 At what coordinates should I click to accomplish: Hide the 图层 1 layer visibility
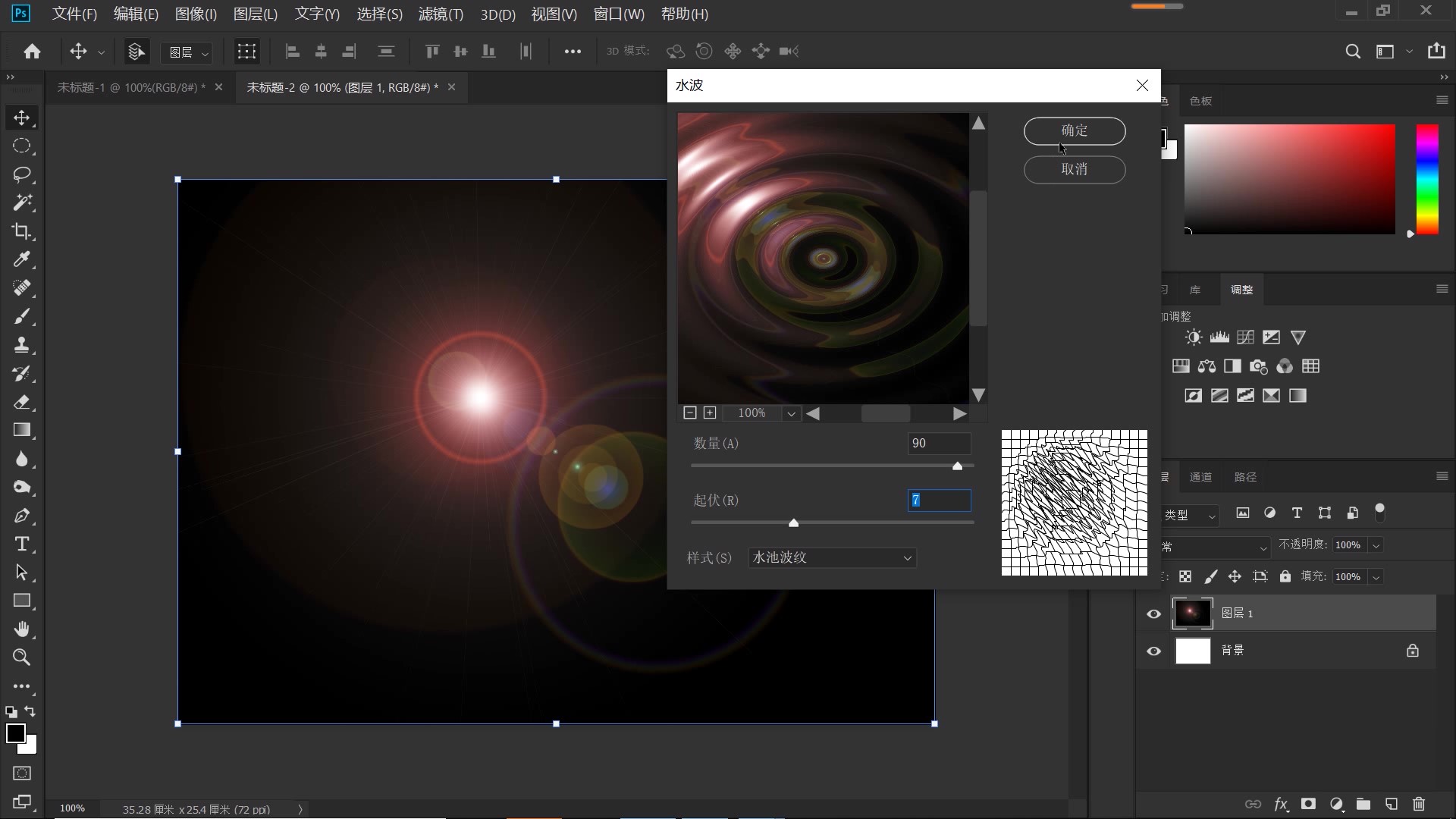tap(1153, 613)
